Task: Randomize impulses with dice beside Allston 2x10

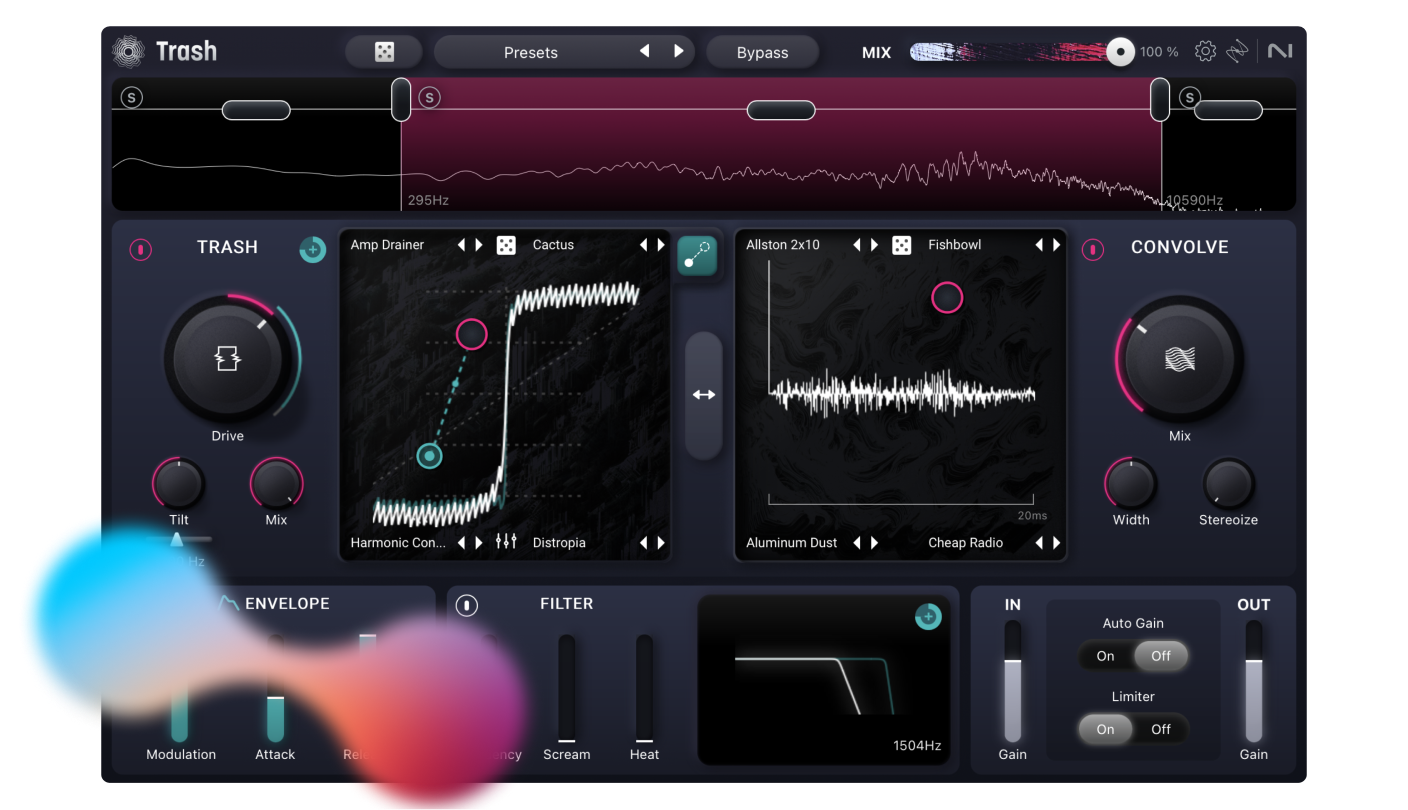Action: click(902, 245)
